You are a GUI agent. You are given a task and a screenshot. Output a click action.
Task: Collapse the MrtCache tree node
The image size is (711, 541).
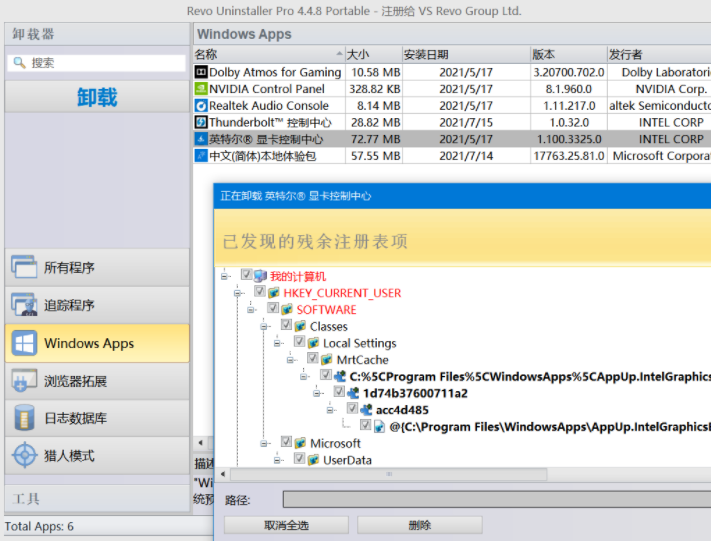click(290, 360)
